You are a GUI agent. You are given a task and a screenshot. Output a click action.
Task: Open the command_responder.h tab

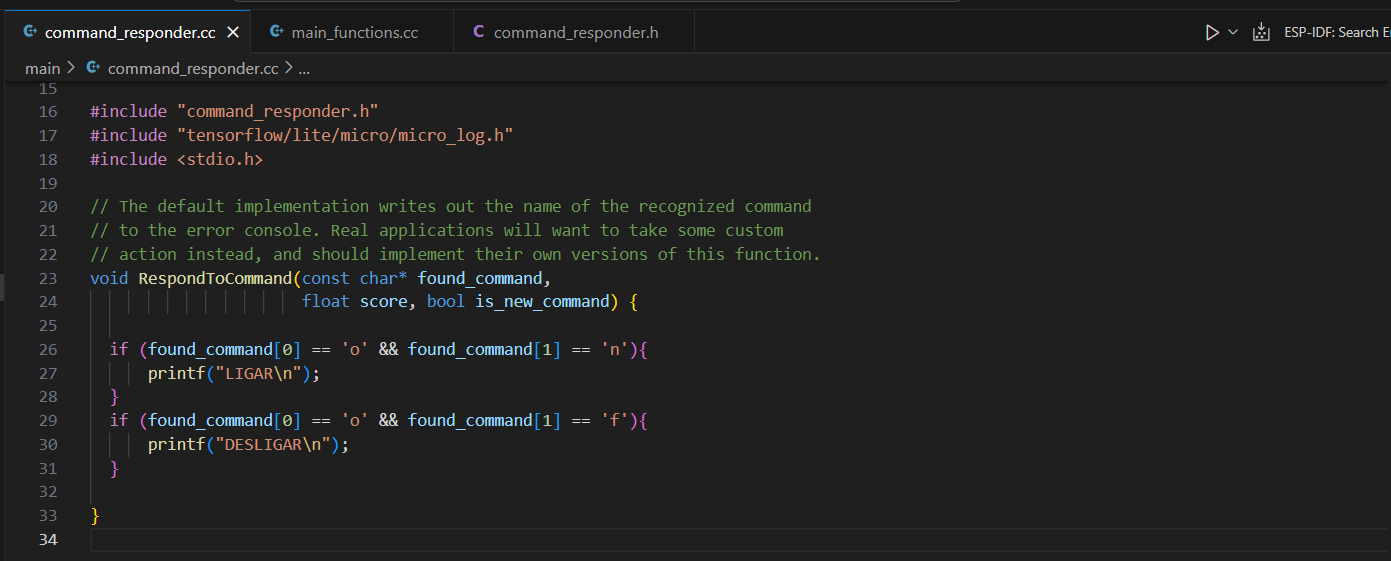575,33
